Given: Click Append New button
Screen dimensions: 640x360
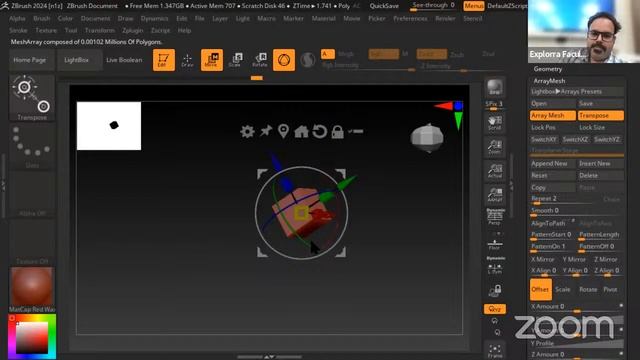Looking at the screenshot, I should click(553, 163).
